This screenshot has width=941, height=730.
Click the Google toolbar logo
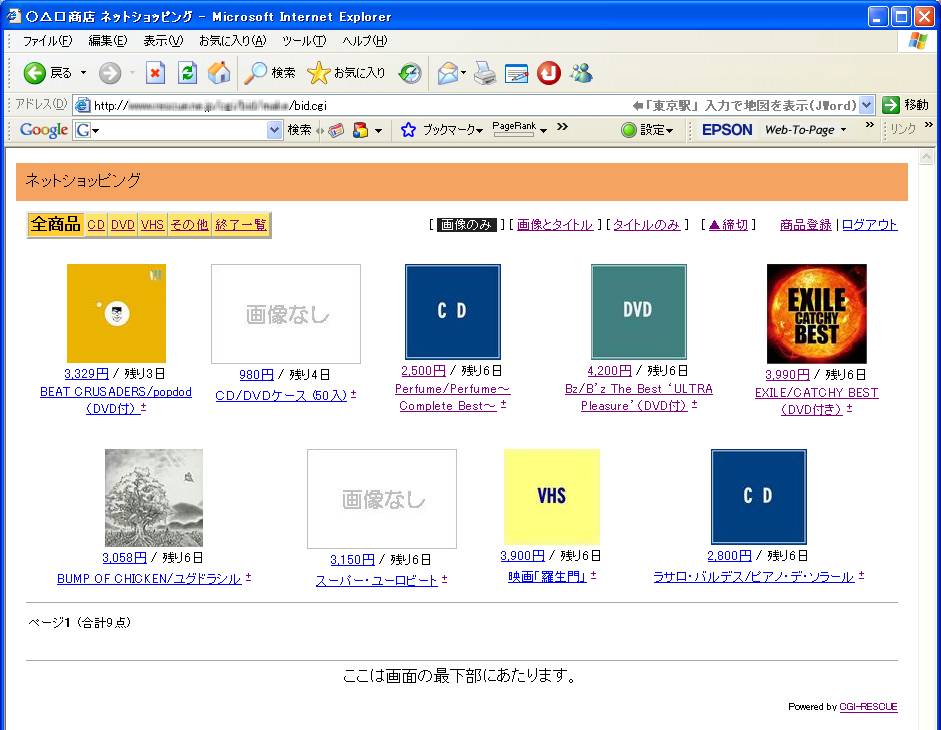[43, 130]
